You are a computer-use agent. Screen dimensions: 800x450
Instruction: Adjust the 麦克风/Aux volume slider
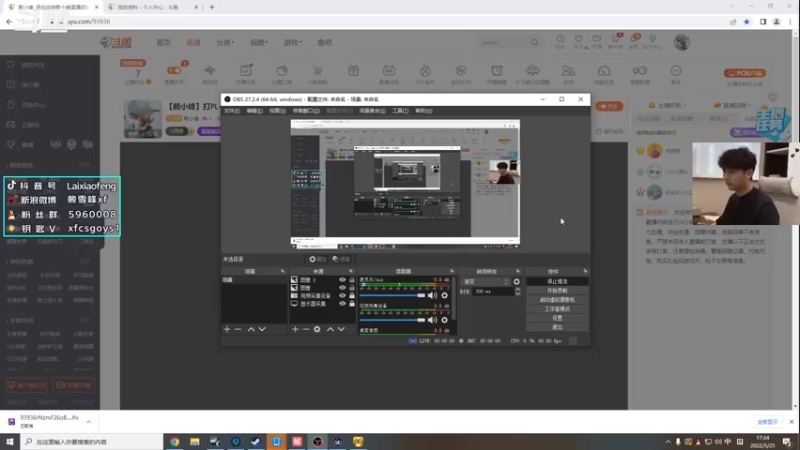[x=392, y=295]
